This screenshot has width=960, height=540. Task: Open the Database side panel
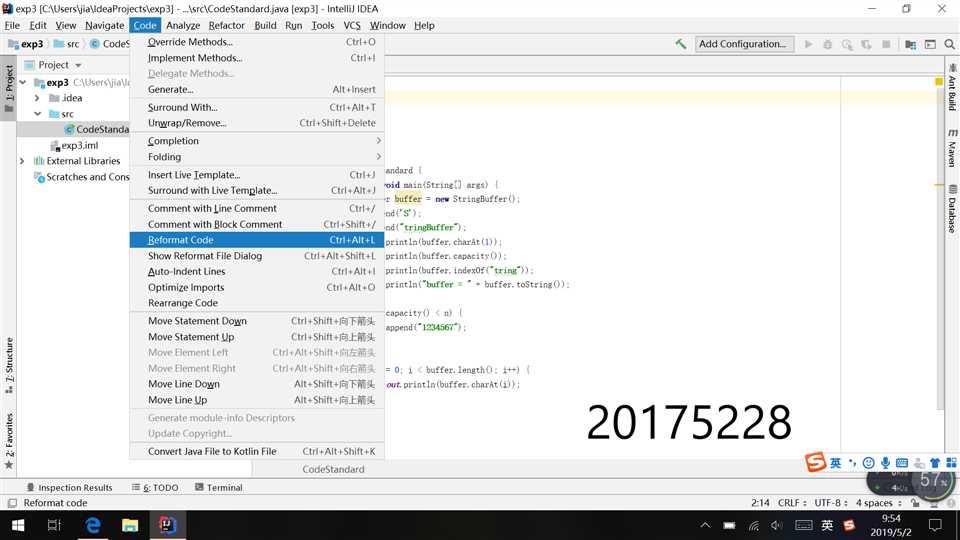point(952,208)
